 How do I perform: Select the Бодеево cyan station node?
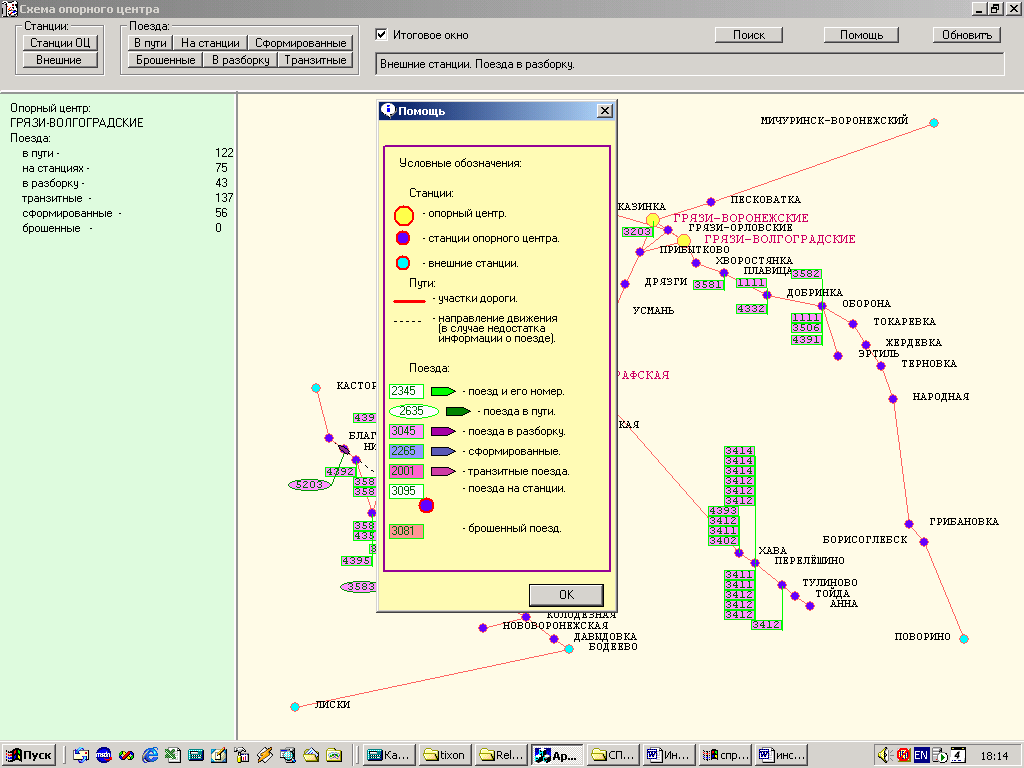pos(569,648)
